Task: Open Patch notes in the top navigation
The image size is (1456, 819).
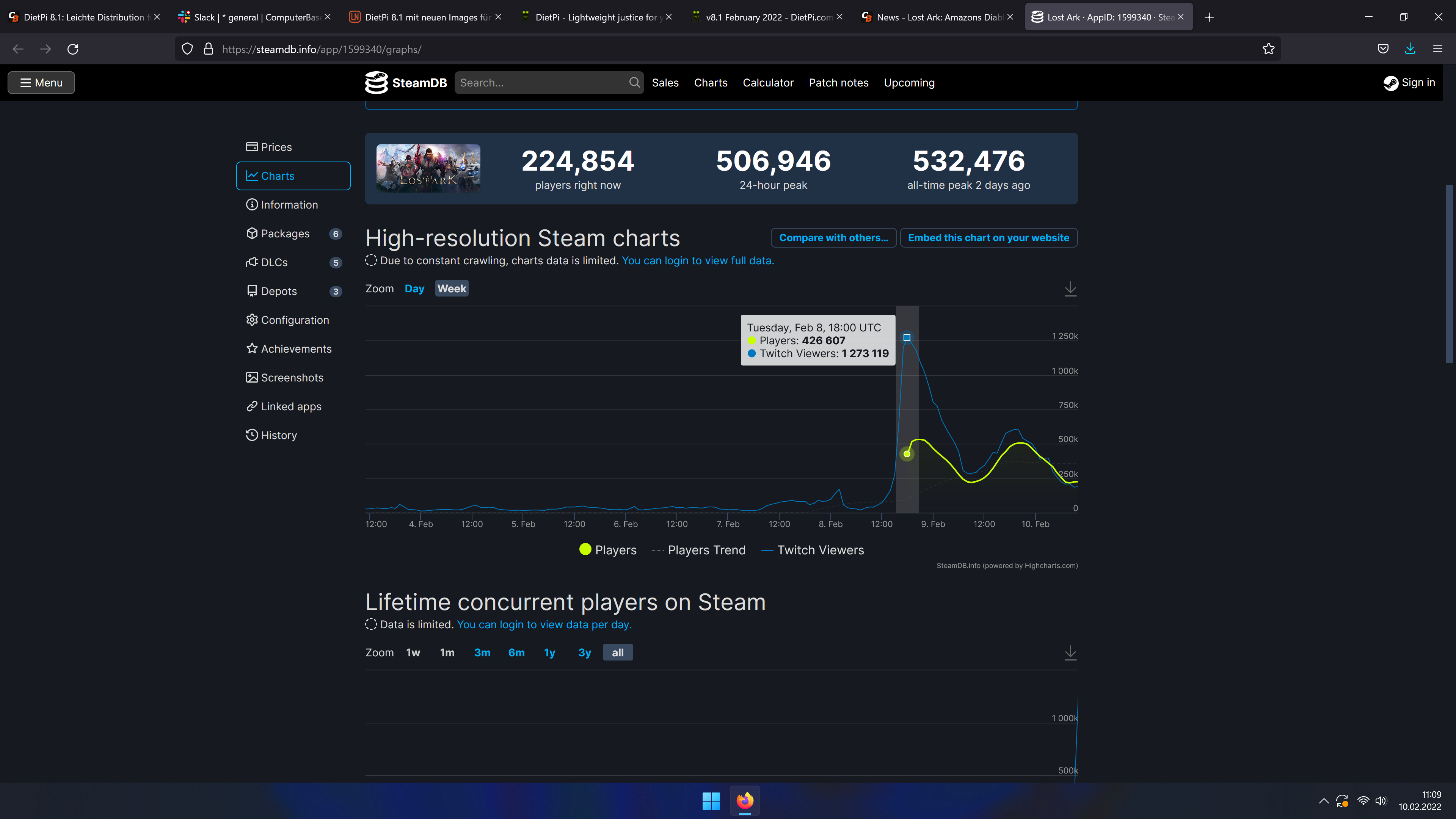Action: point(838,83)
